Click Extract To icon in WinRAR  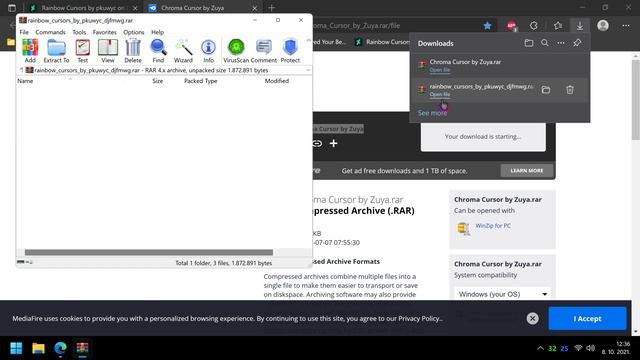click(56, 51)
